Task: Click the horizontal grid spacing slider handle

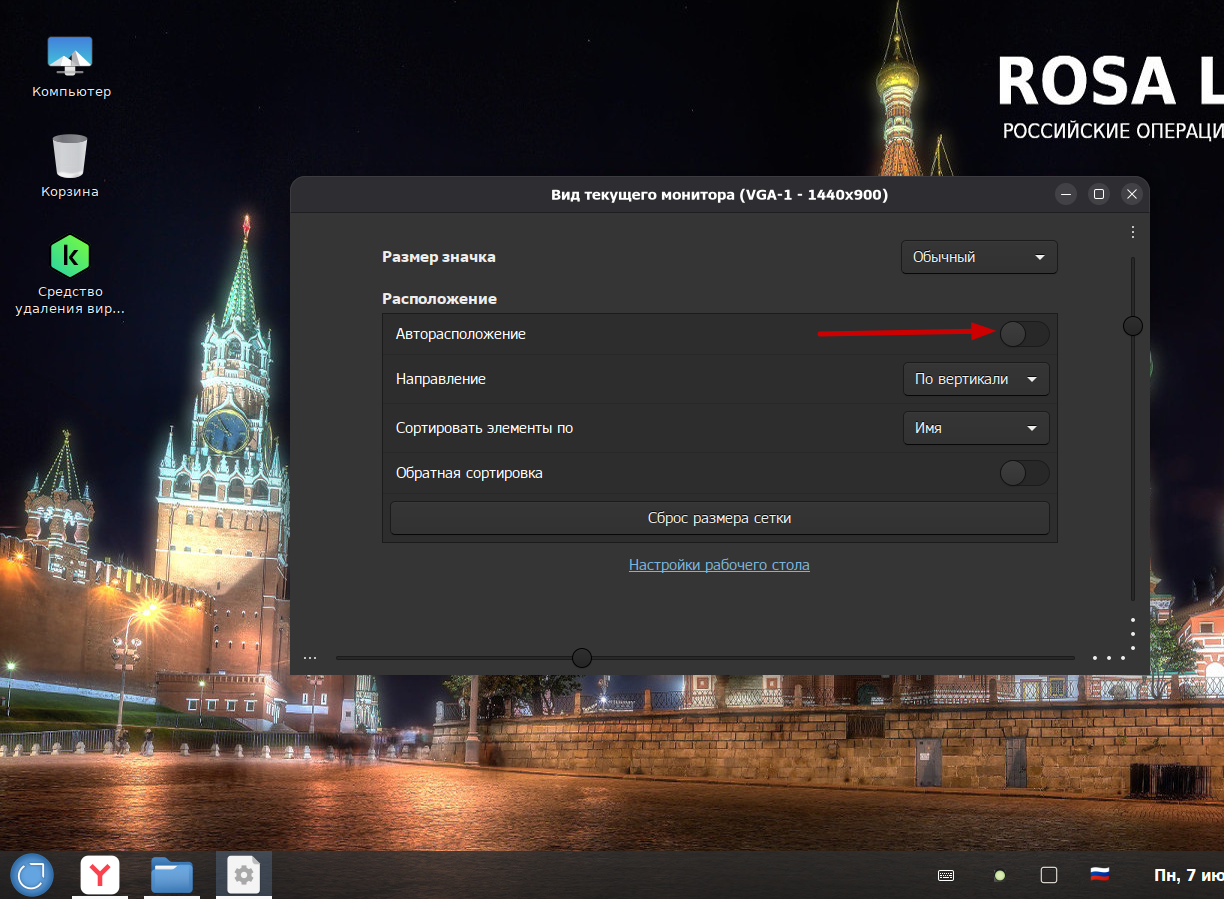Action: (581, 658)
